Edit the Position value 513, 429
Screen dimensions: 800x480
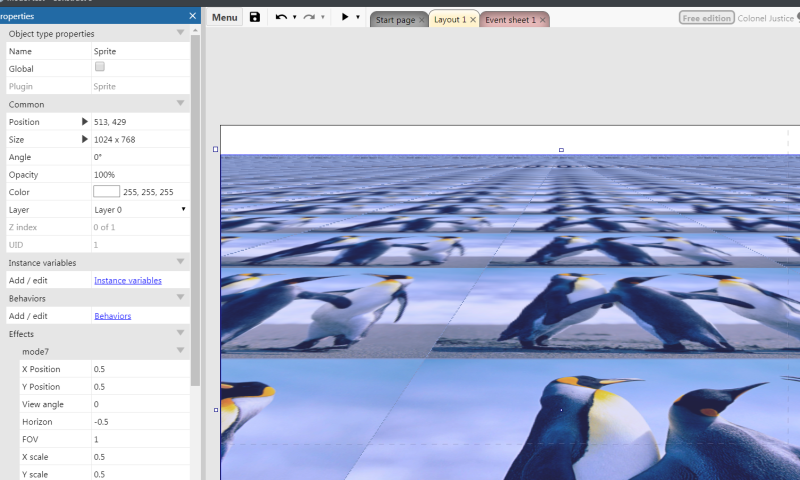(x=140, y=122)
